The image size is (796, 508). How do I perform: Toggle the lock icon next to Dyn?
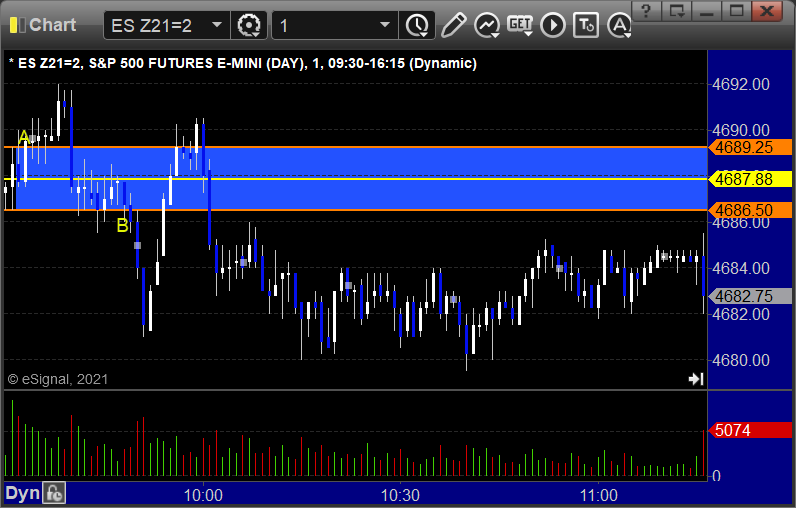(x=54, y=493)
